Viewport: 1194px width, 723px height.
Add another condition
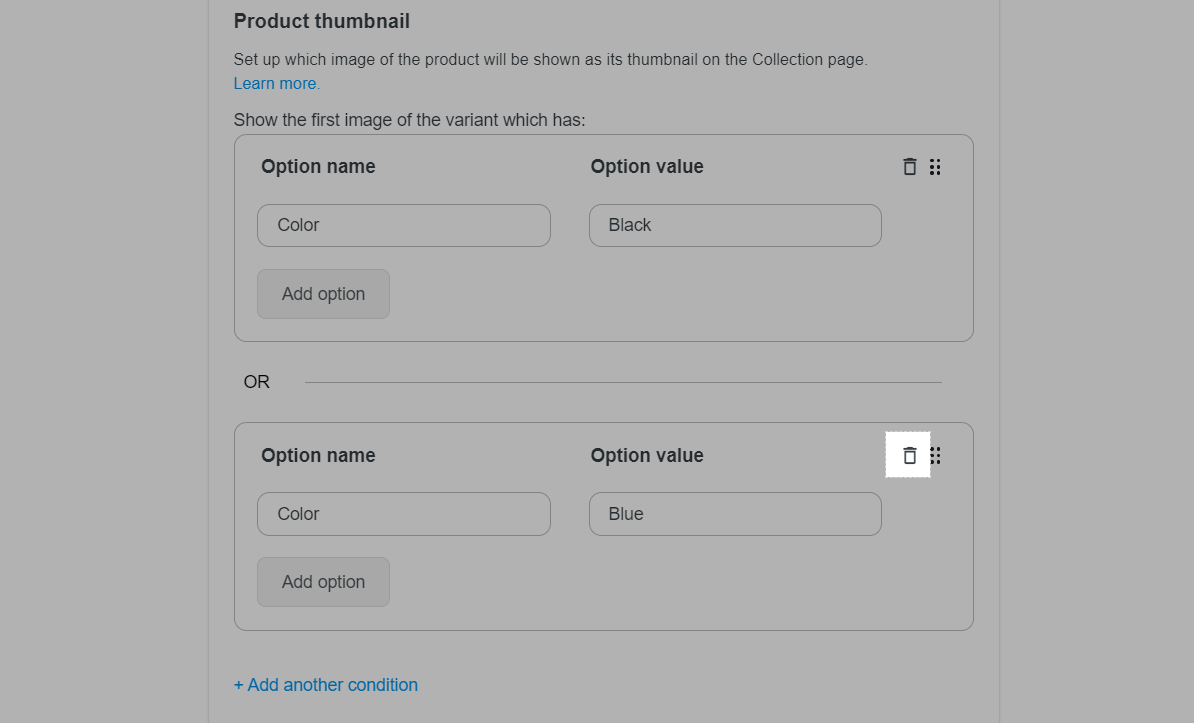pyautogui.click(x=326, y=685)
